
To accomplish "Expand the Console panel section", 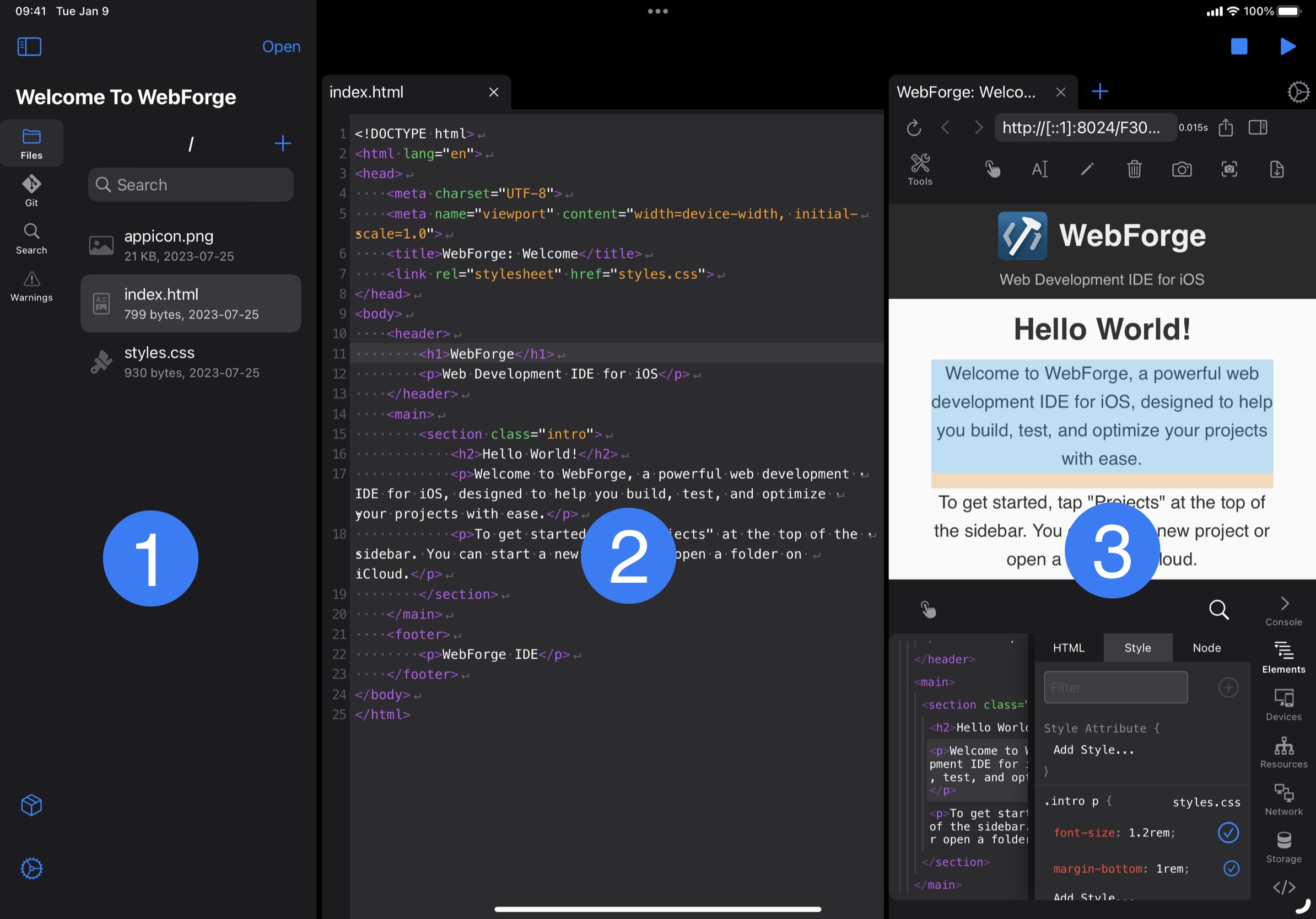I will point(1284,611).
